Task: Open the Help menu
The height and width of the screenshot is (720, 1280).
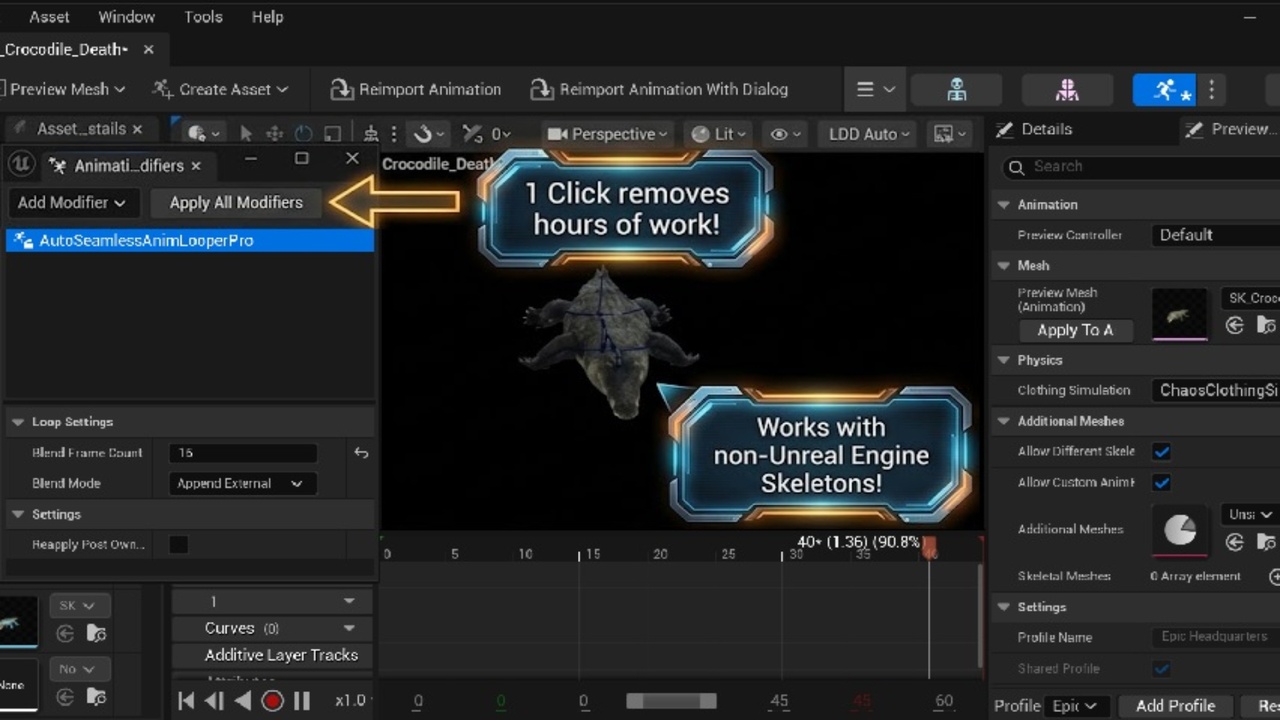Action: tap(267, 17)
